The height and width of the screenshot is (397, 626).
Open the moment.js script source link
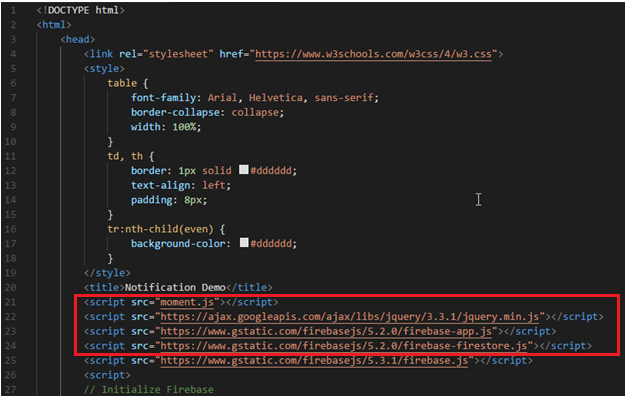coord(187,302)
